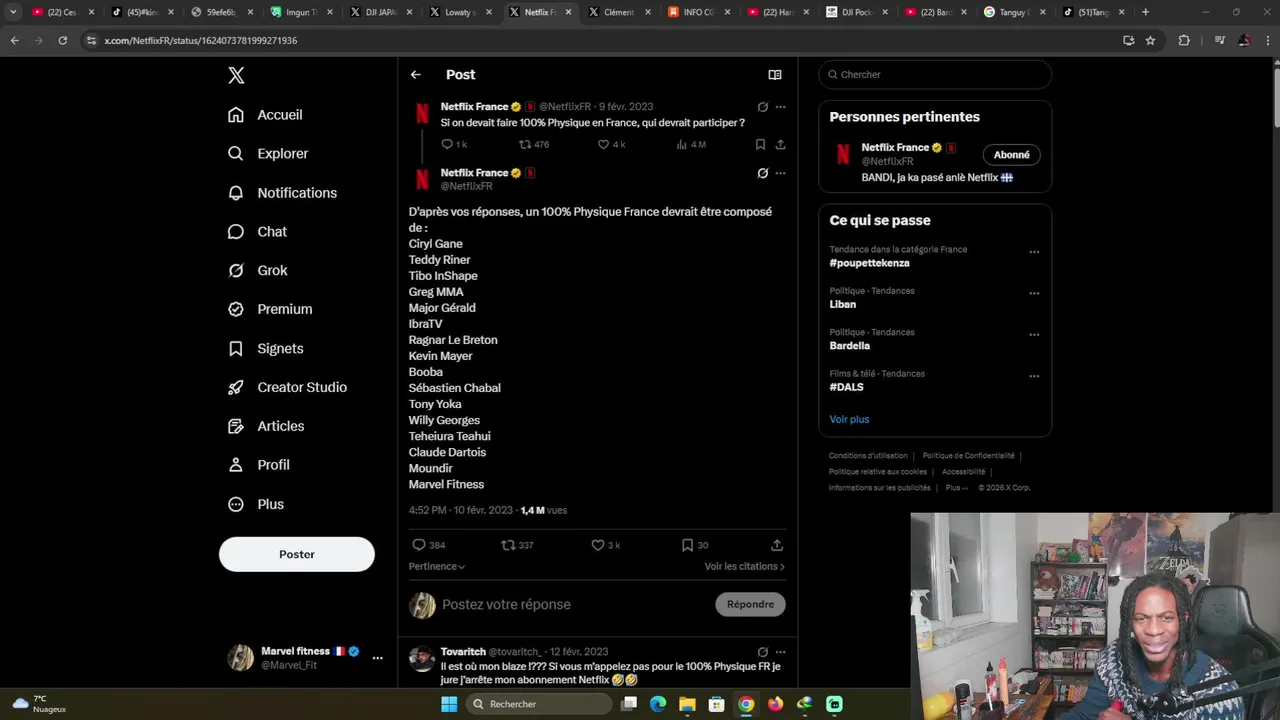1280x720 pixels.
Task: Open more options on first post
Action: 781,107
